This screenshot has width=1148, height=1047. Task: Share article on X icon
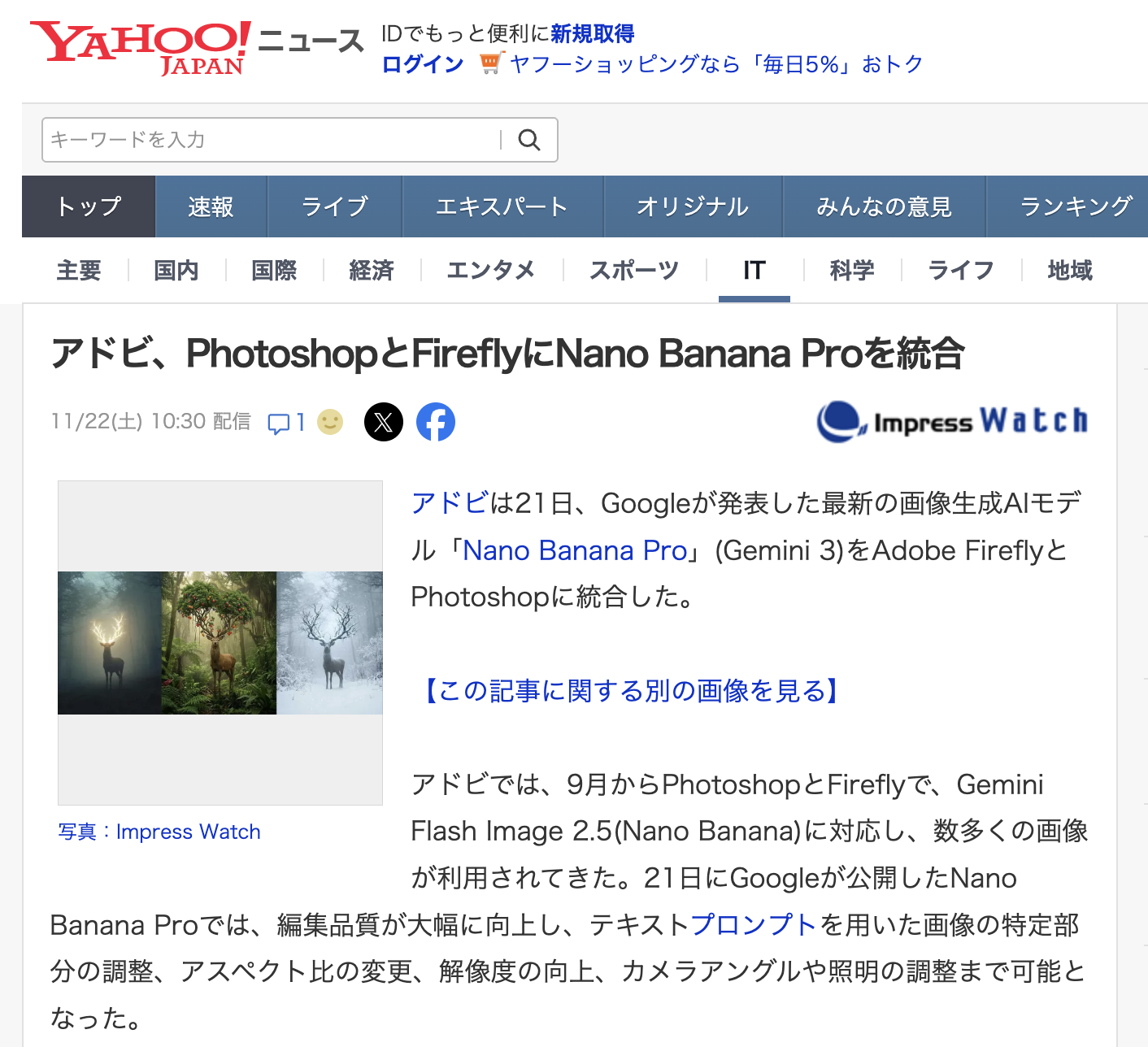pos(384,422)
